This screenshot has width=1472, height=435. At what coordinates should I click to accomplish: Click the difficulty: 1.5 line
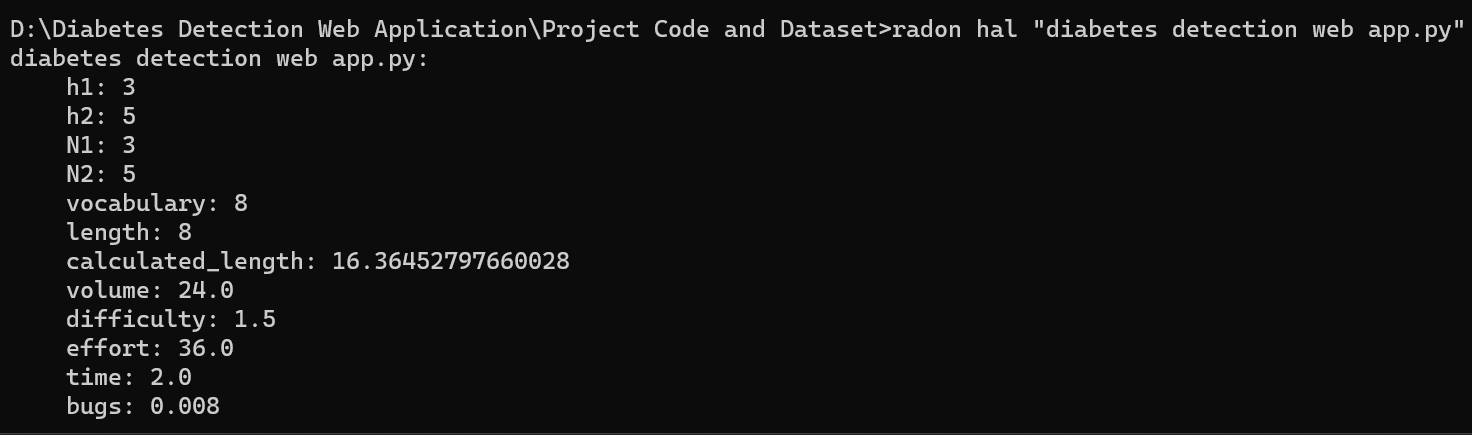[171, 319]
